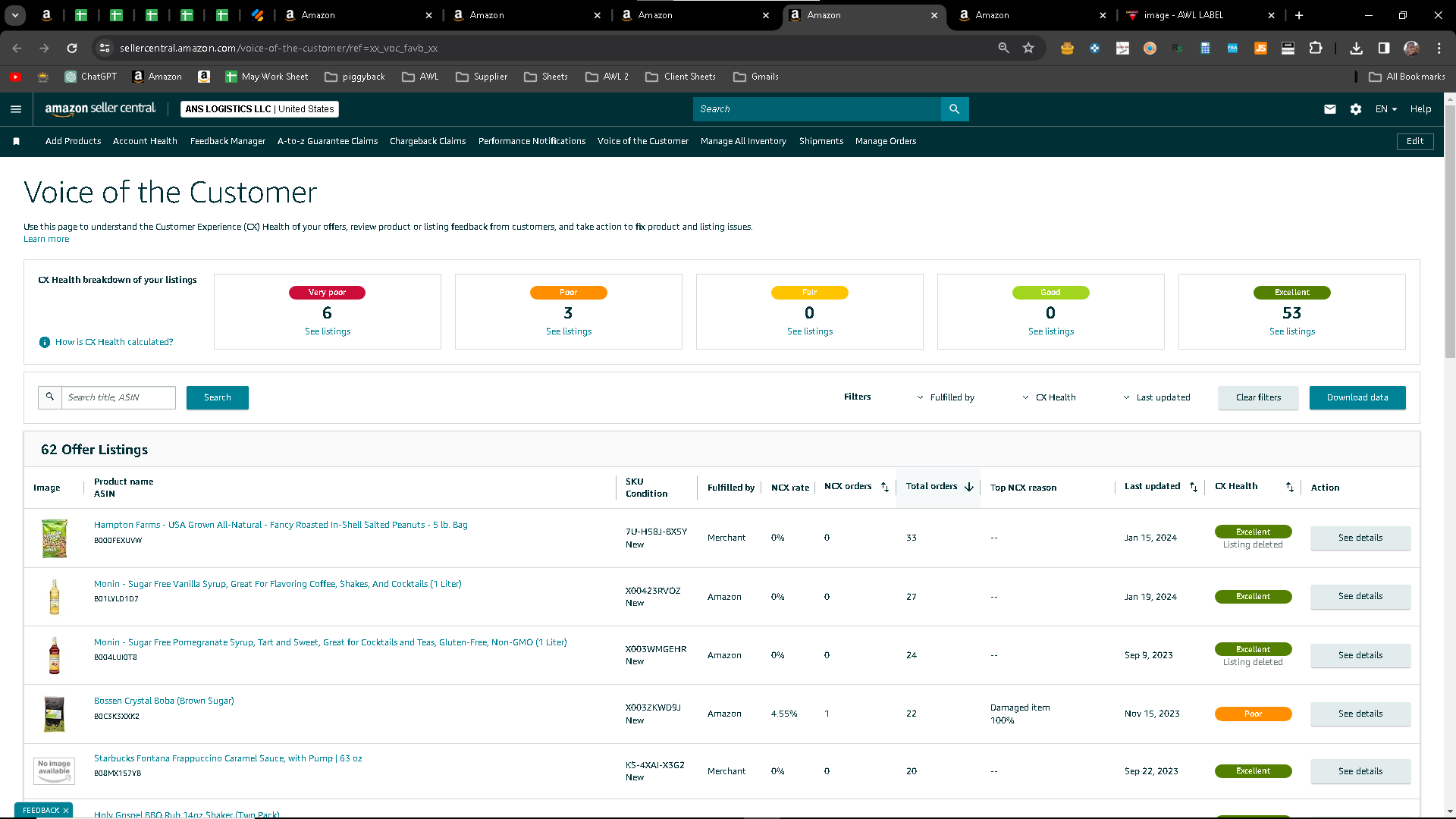Reload the page with the refresh icon
This screenshot has width=1456, height=819.
tap(72, 48)
